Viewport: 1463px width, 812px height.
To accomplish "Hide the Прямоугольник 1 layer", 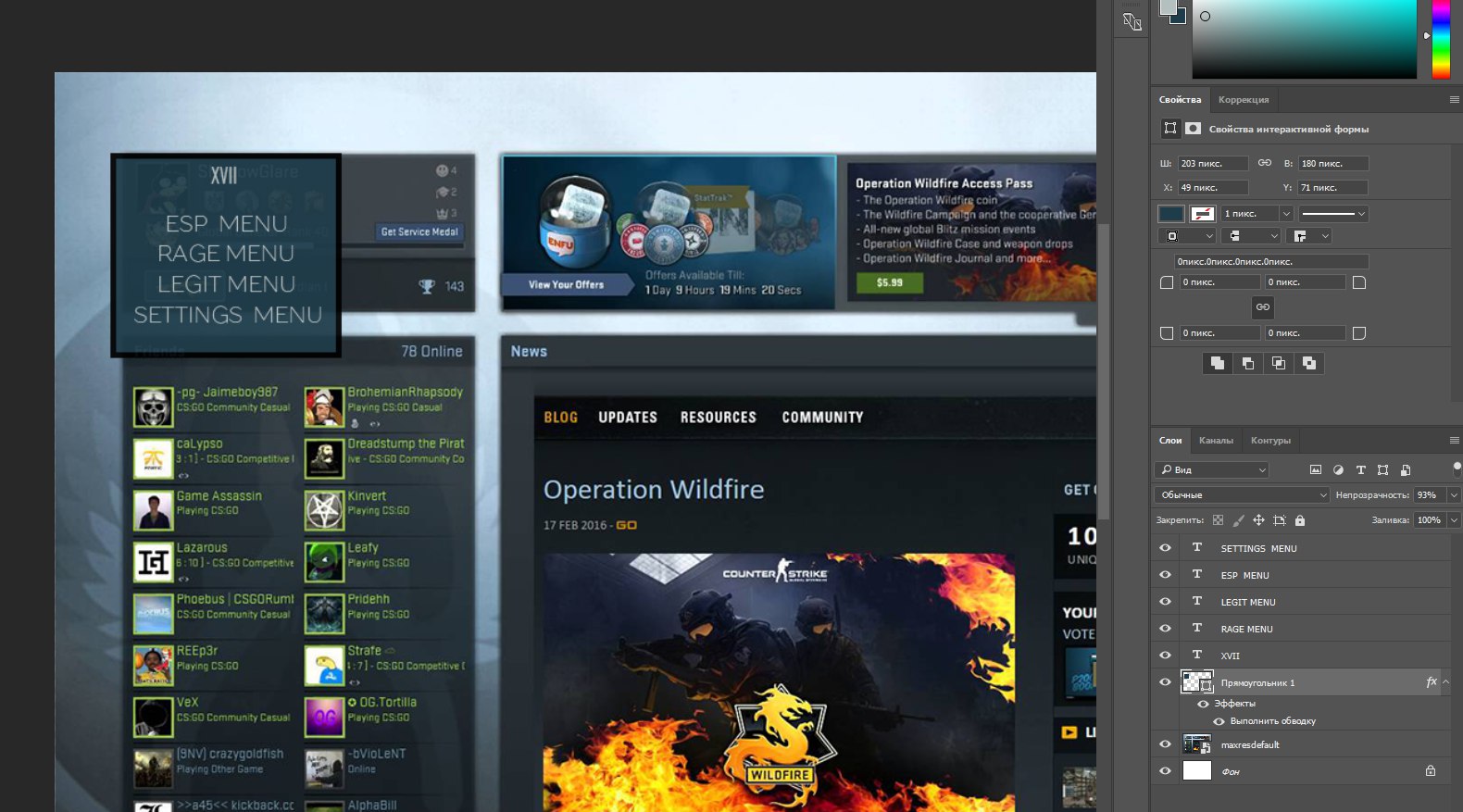I will click(x=1165, y=681).
